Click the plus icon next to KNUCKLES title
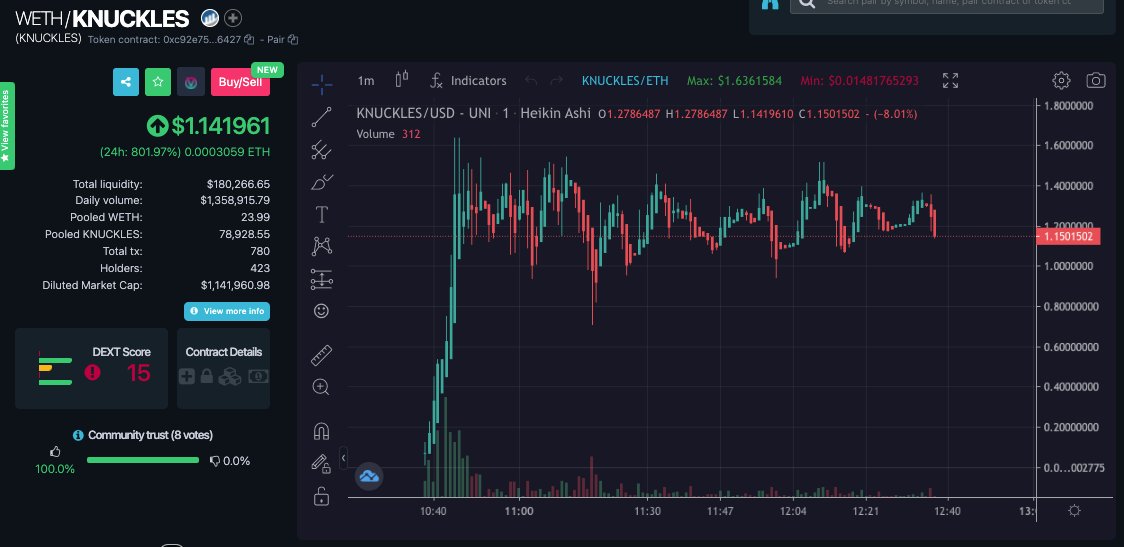Image resolution: width=1124 pixels, height=547 pixels. point(233,18)
